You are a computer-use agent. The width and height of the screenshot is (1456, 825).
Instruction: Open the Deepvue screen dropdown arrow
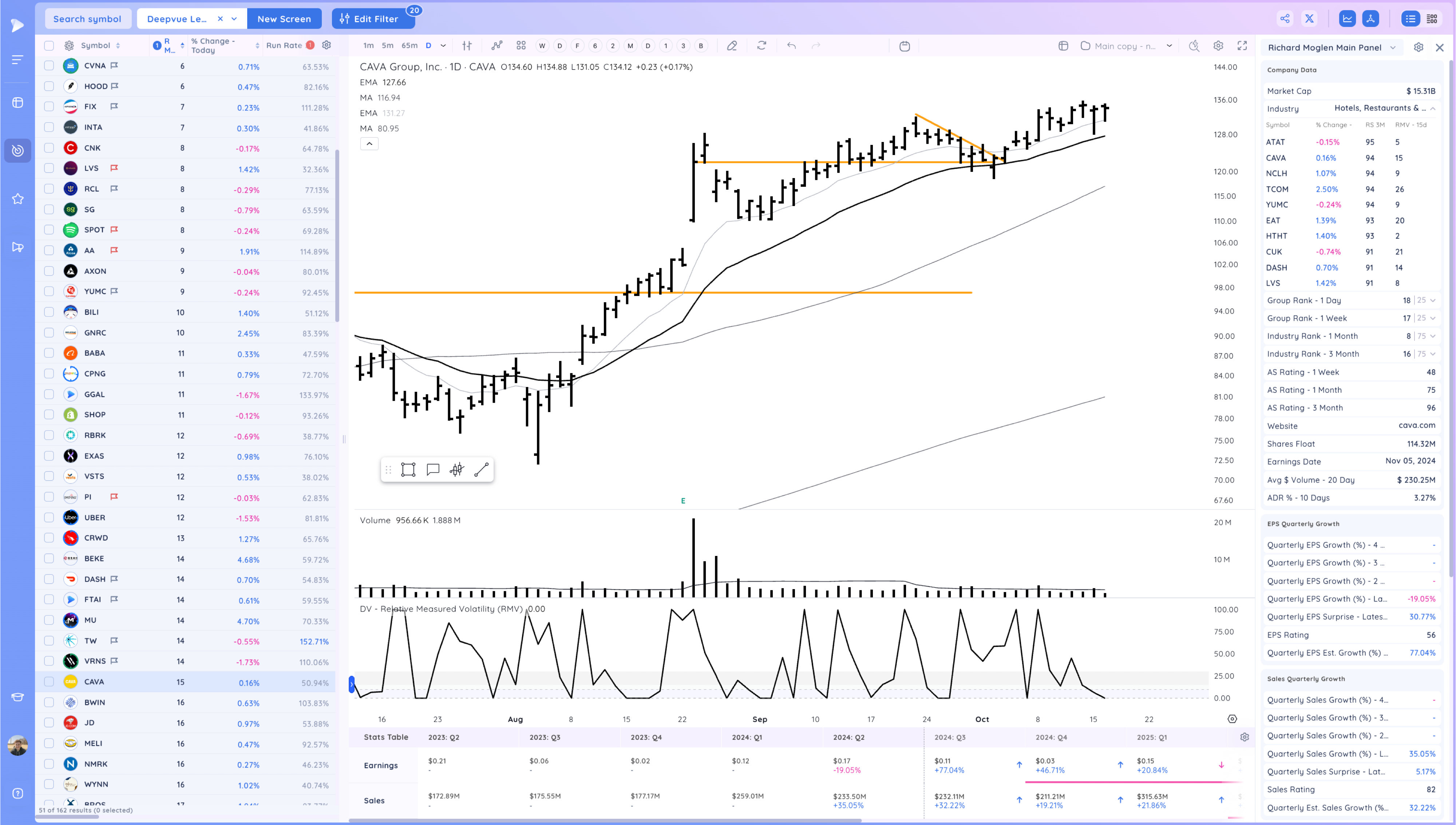tap(234, 19)
